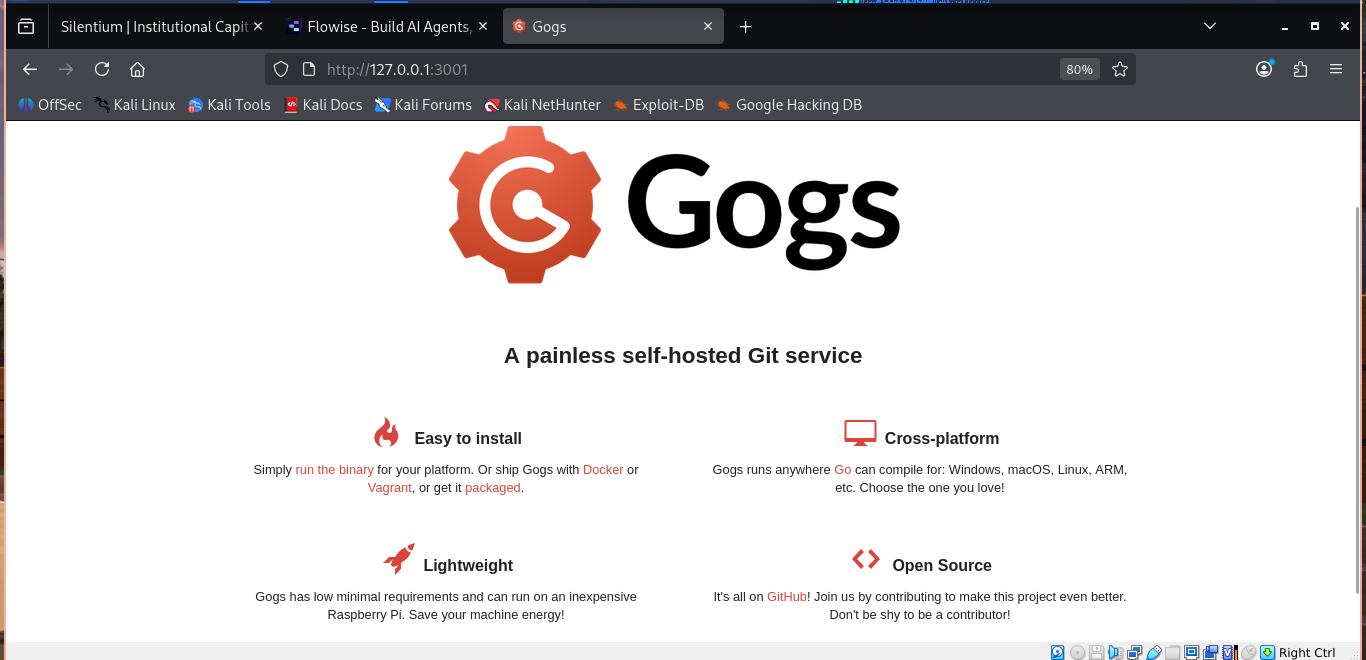Open the Kali NetHunter bookmark
This screenshot has height=660, width=1366.
coord(543,105)
